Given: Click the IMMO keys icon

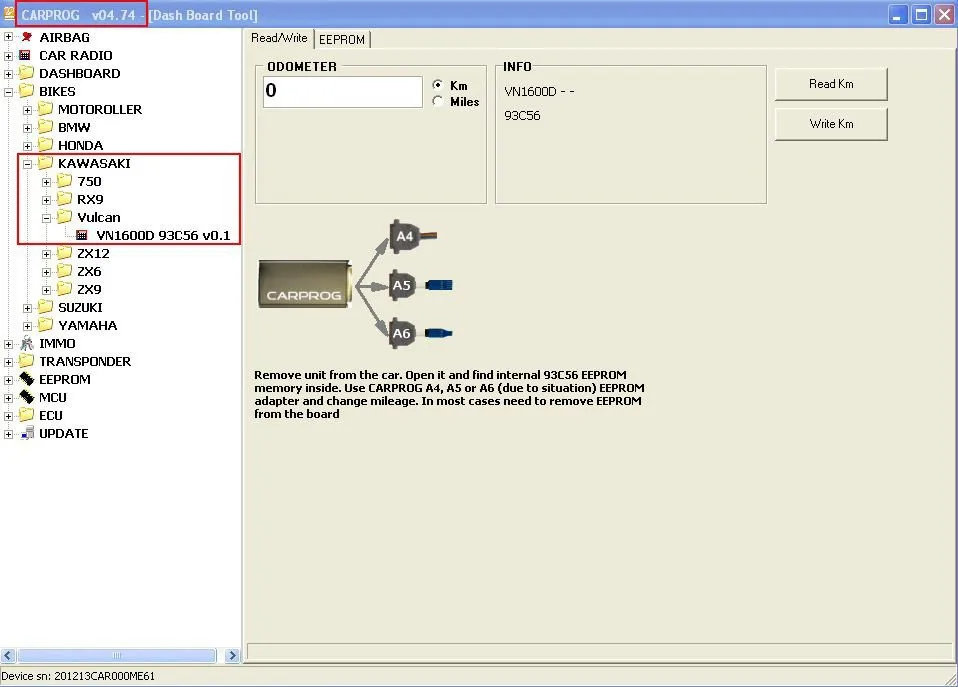Looking at the screenshot, I should pos(27,343).
